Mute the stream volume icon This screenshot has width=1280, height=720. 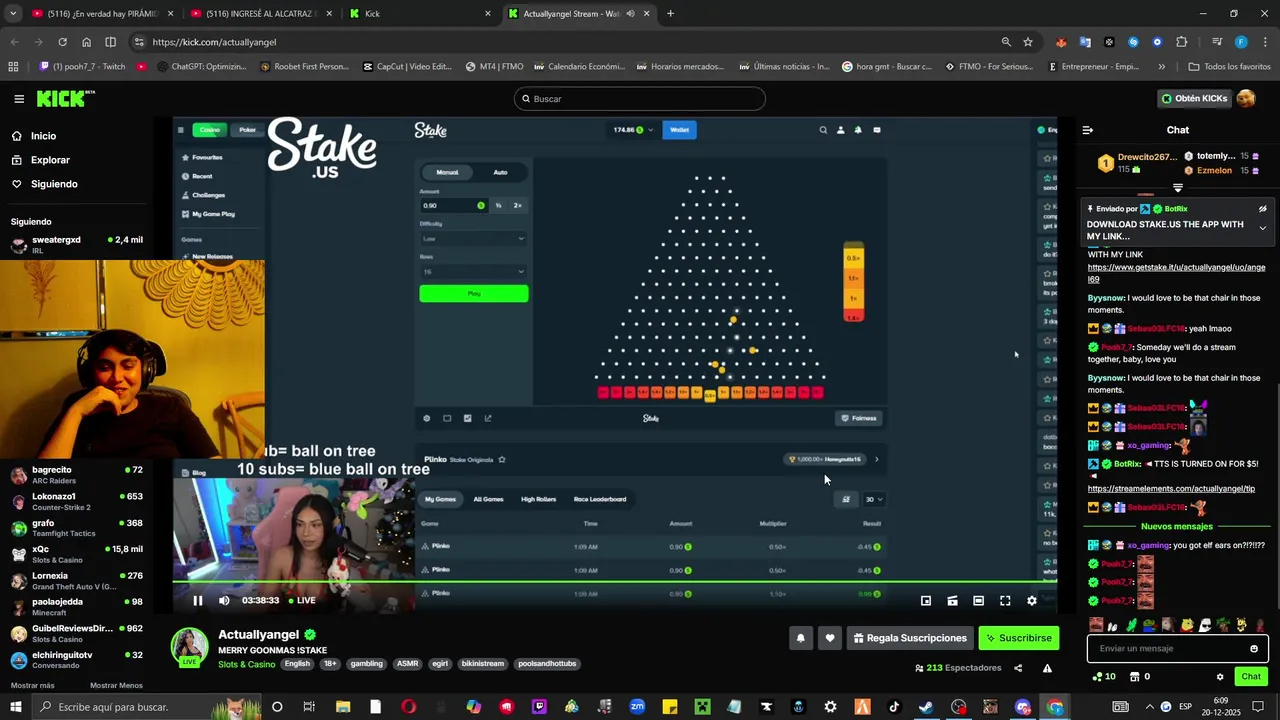pos(224,600)
